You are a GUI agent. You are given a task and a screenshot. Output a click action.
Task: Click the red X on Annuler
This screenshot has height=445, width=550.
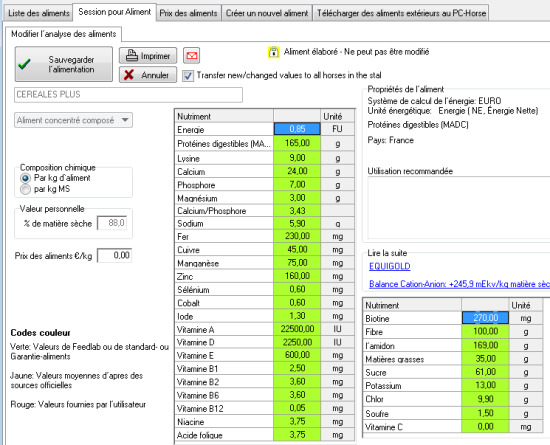[x=129, y=75]
